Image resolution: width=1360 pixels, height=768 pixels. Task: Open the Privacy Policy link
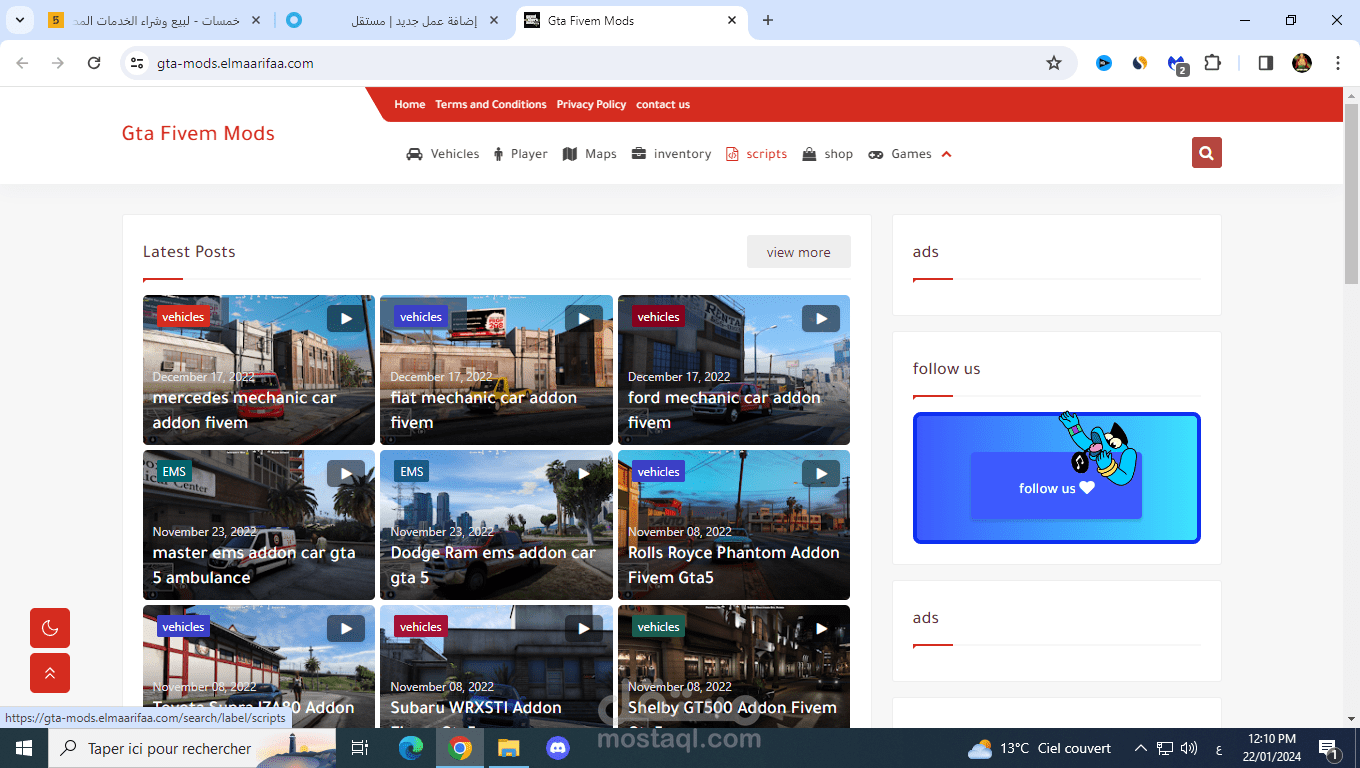(591, 104)
